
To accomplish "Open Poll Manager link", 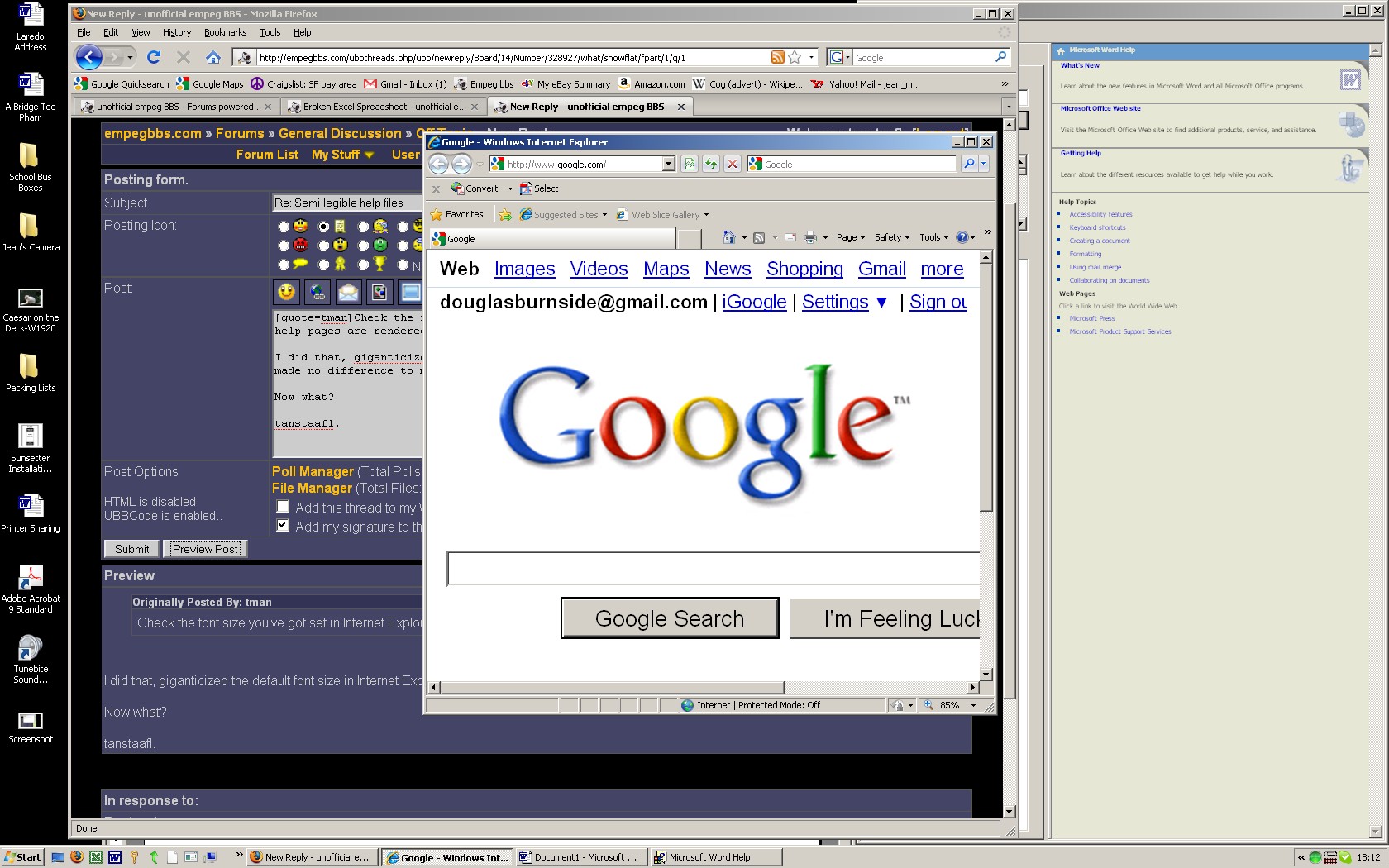I will pos(313,471).
